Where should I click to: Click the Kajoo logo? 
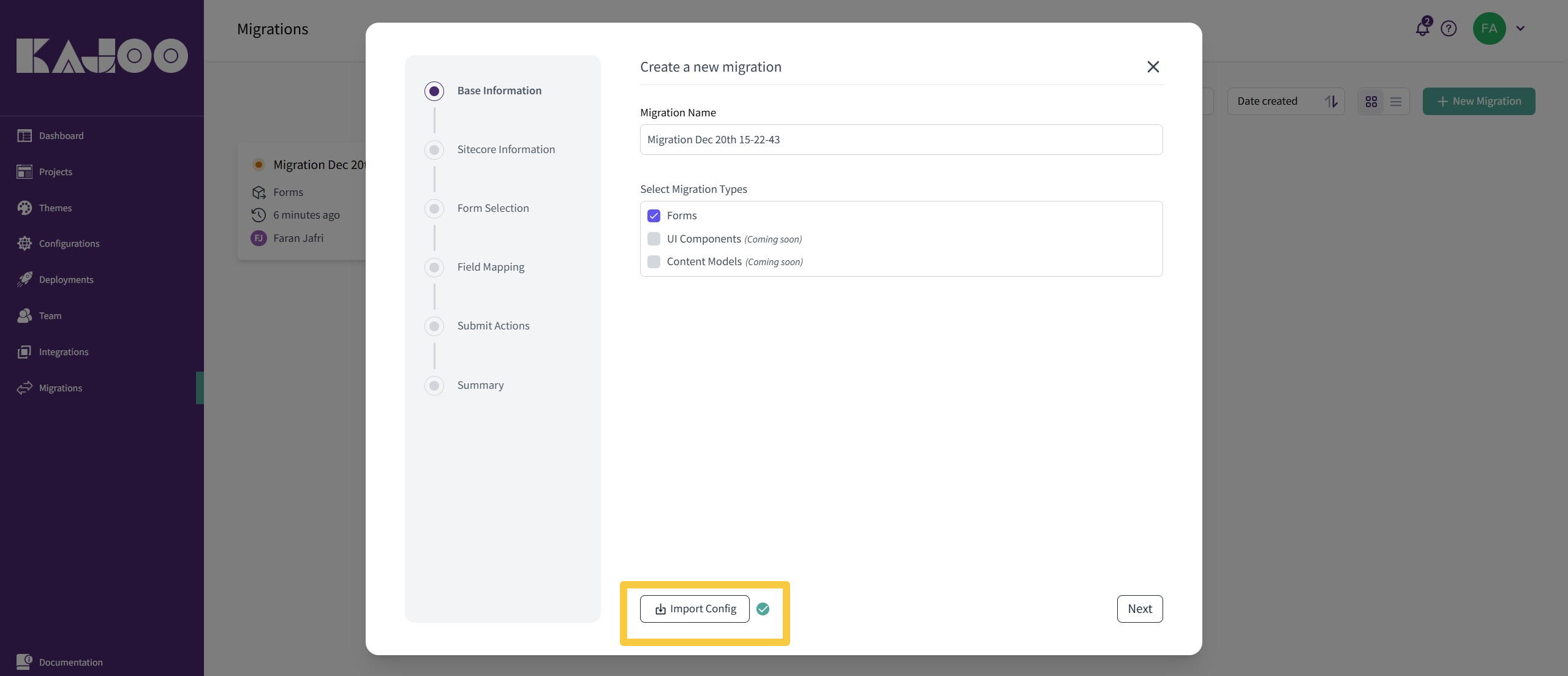click(x=102, y=56)
